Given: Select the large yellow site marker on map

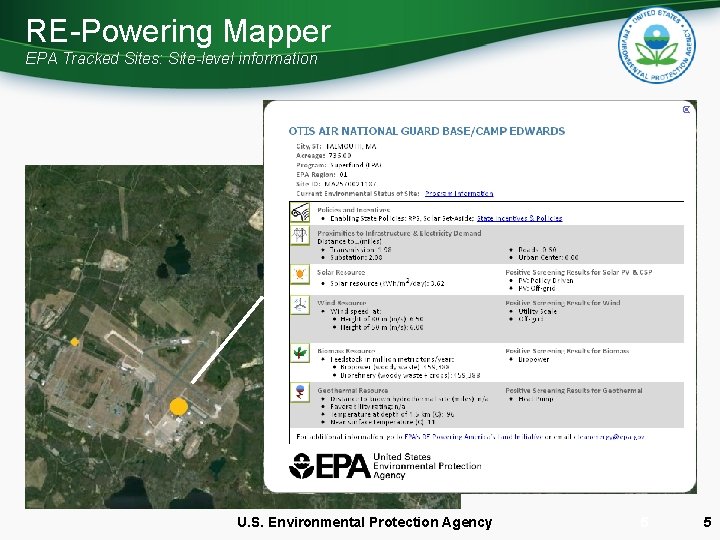Looking at the screenshot, I should click(179, 407).
